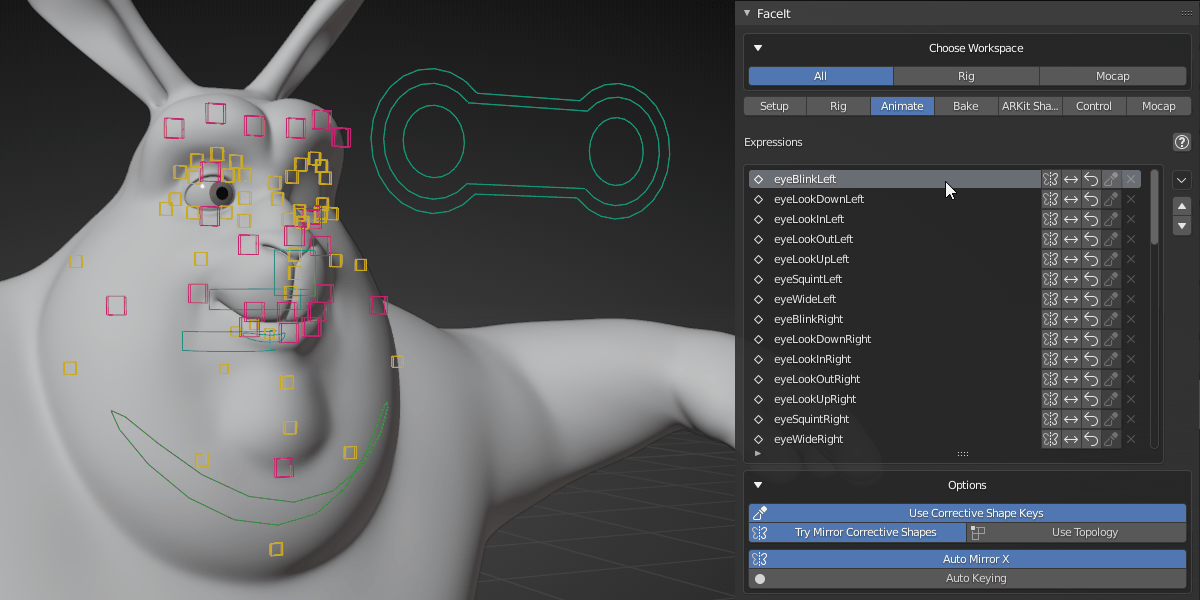Toggle Use Corrective Shape Keys option
Screen dimensions: 1200x600
click(967, 513)
